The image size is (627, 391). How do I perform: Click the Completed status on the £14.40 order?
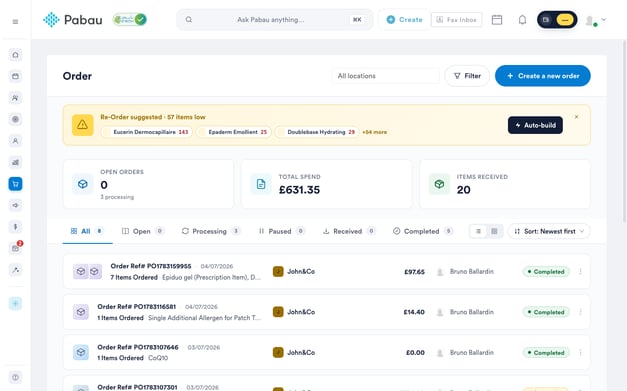546,312
